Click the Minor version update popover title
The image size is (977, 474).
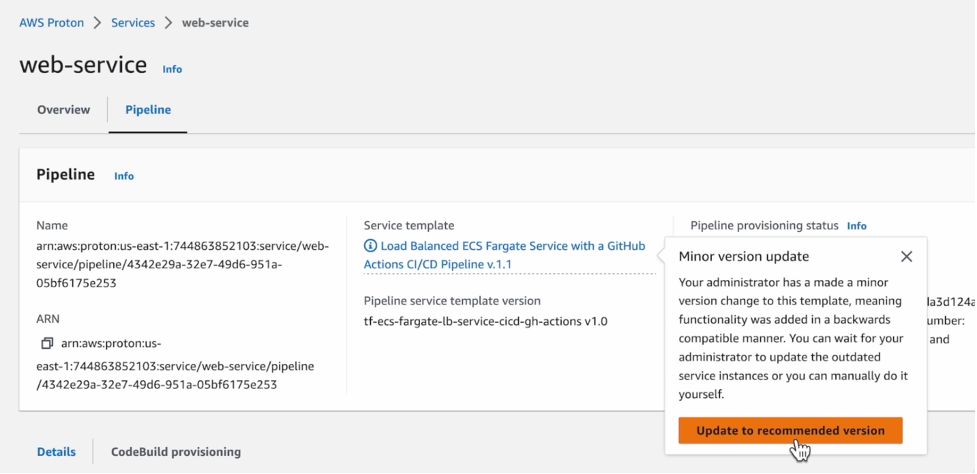(x=743, y=257)
